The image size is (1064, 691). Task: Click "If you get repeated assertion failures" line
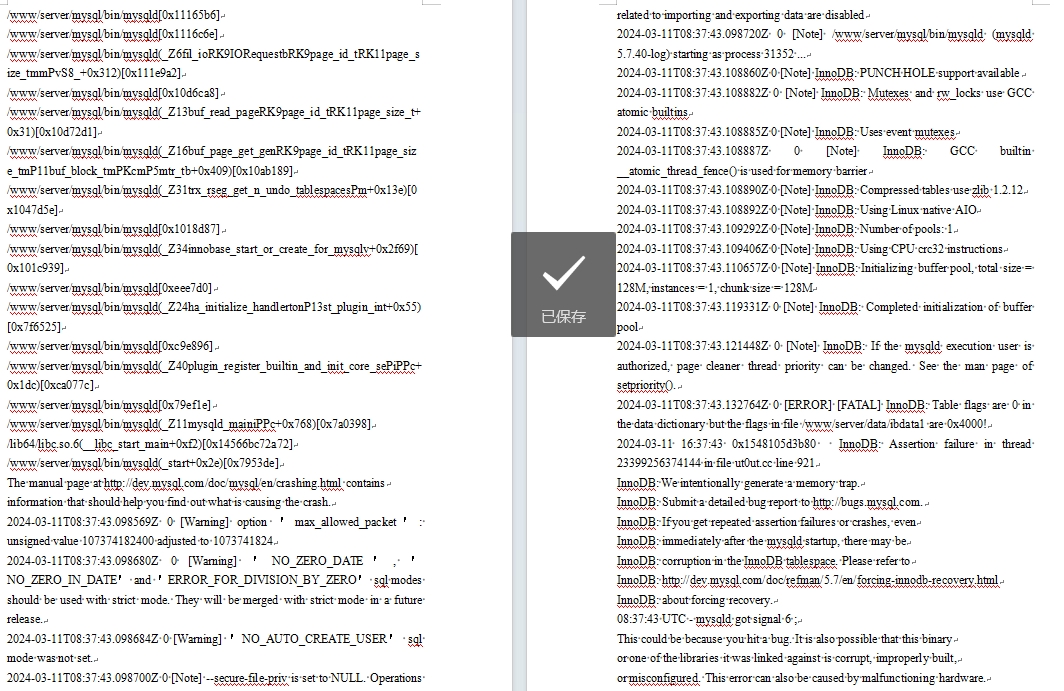tap(766, 522)
